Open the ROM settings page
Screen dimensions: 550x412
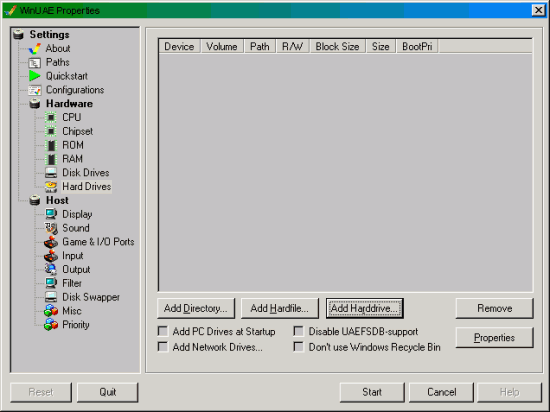coord(73,145)
